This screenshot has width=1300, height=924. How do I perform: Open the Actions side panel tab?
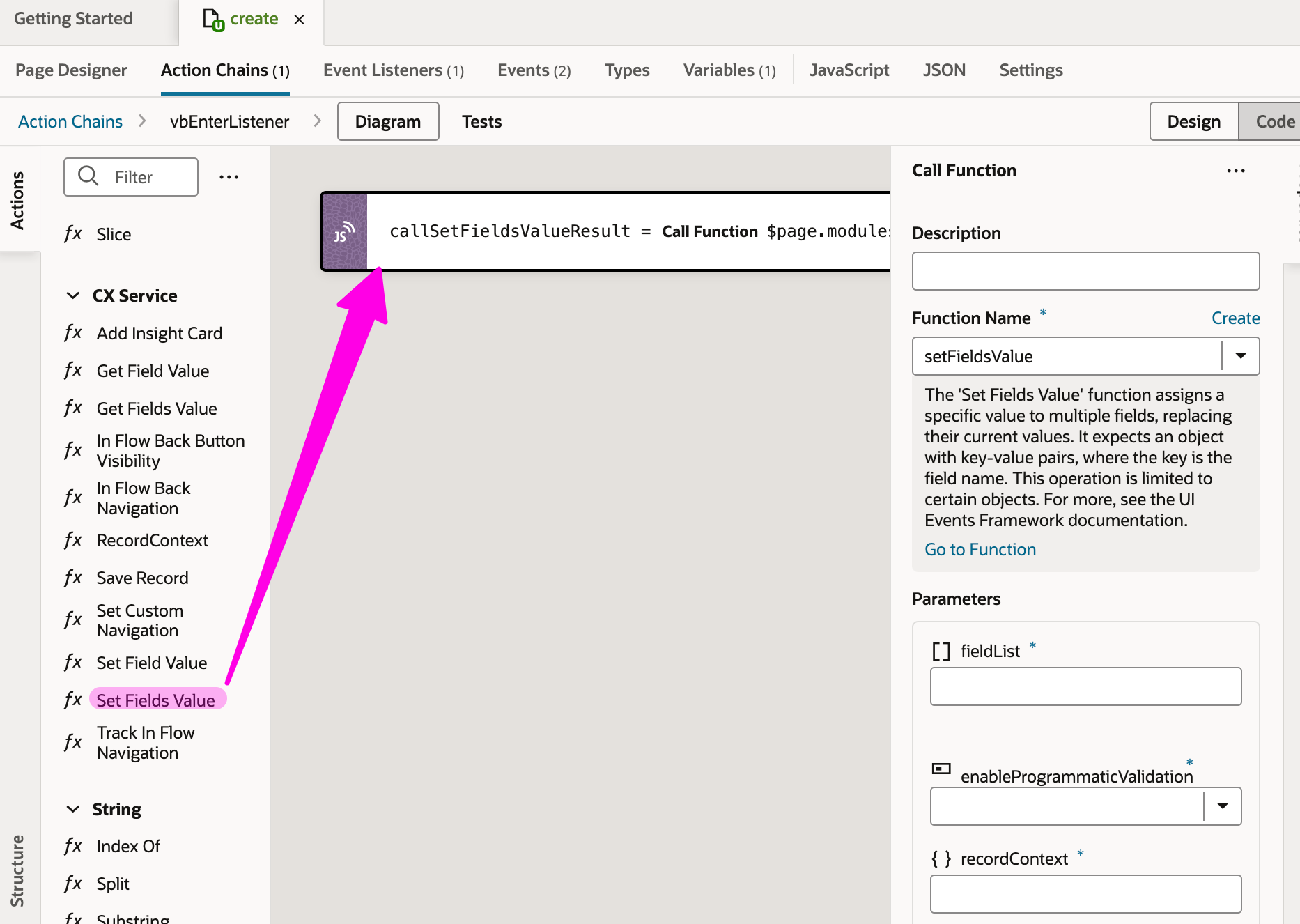click(x=17, y=200)
